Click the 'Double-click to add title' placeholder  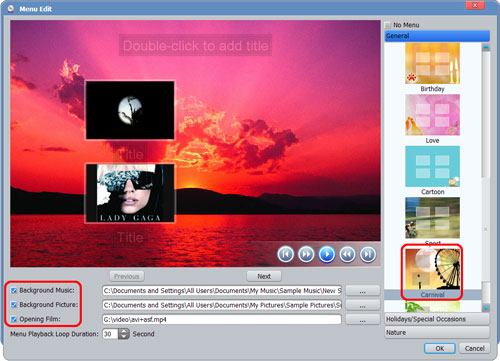point(195,46)
